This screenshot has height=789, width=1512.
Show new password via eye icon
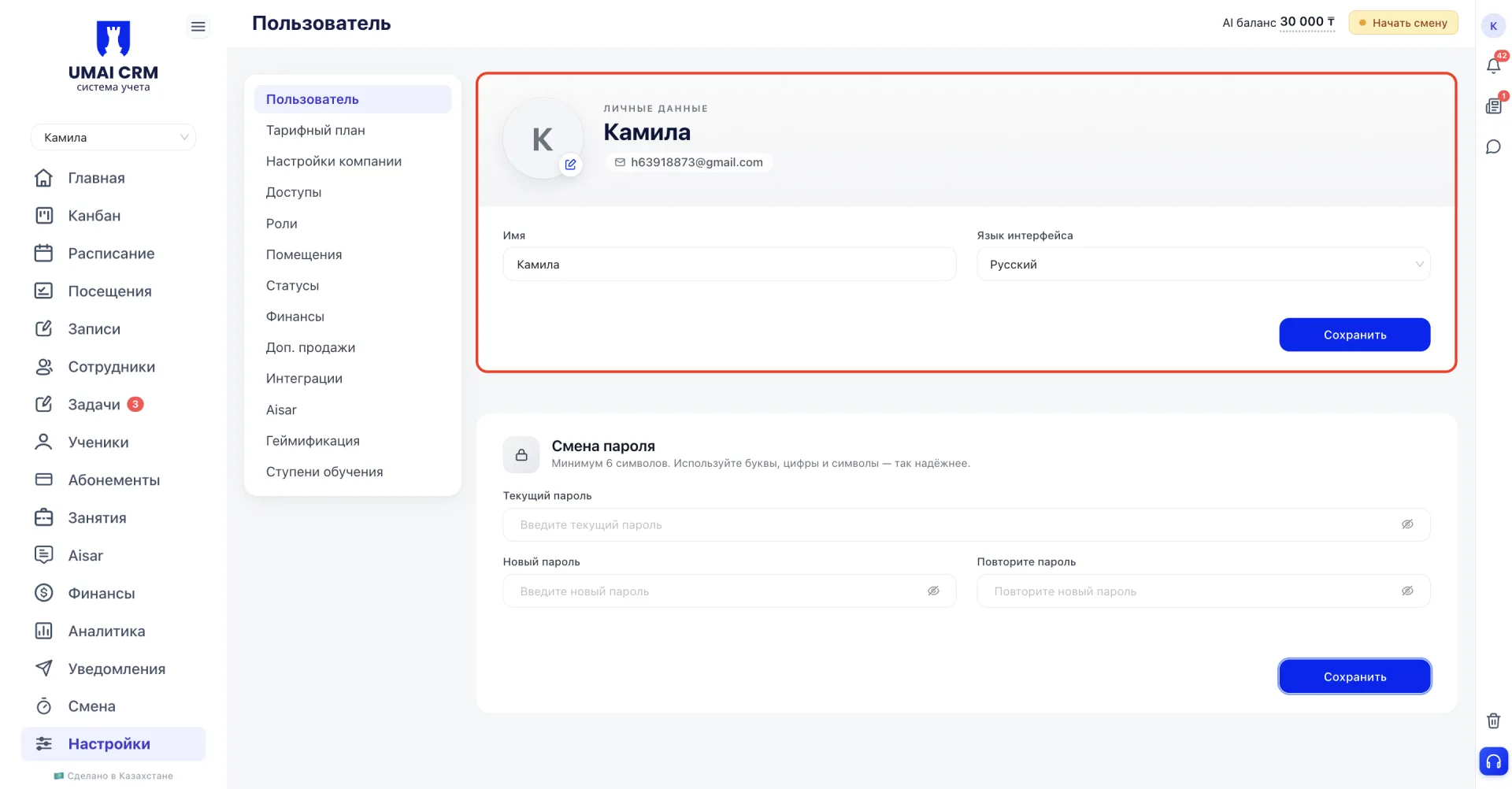pos(933,591)
